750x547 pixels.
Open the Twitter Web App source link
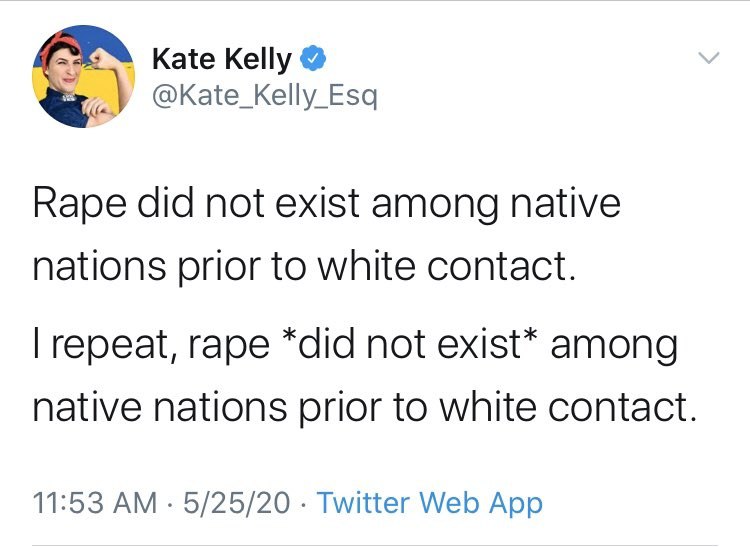pyautogui.click(x=430, y=503)
